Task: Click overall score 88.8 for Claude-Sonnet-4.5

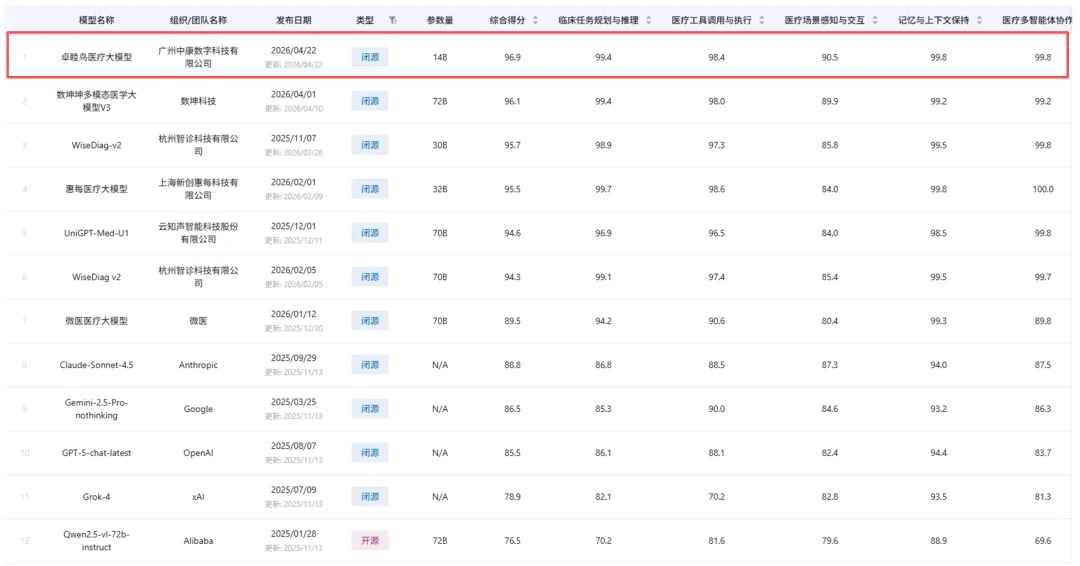Action: (512, 365)
